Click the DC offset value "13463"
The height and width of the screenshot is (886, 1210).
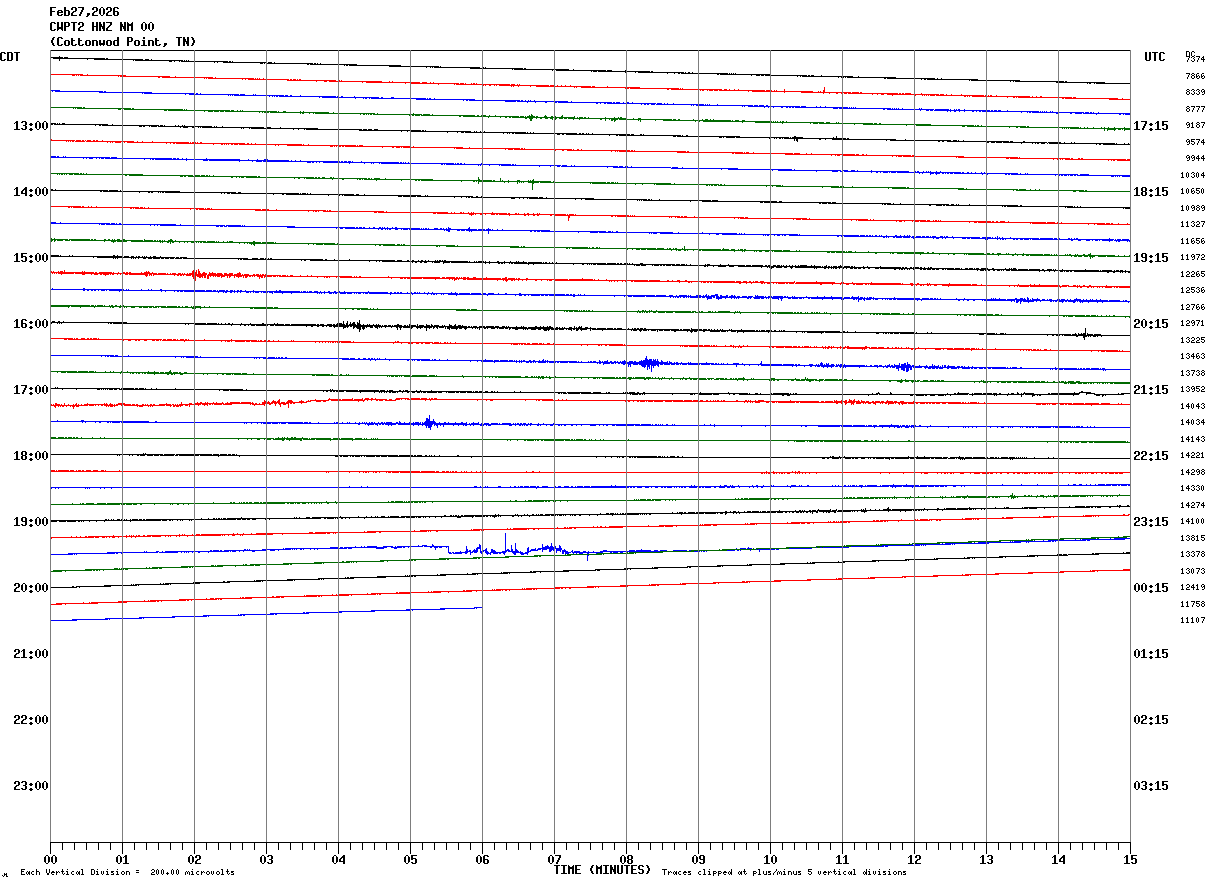(x=1192, y=356)
